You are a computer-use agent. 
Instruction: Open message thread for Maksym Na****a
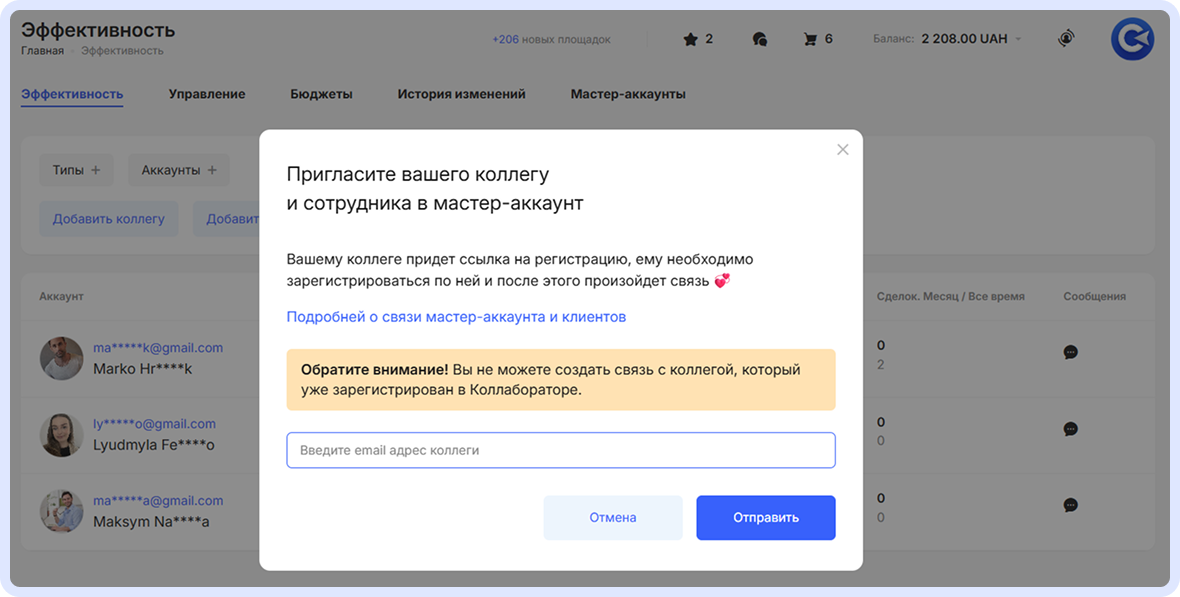(1070, 506)
